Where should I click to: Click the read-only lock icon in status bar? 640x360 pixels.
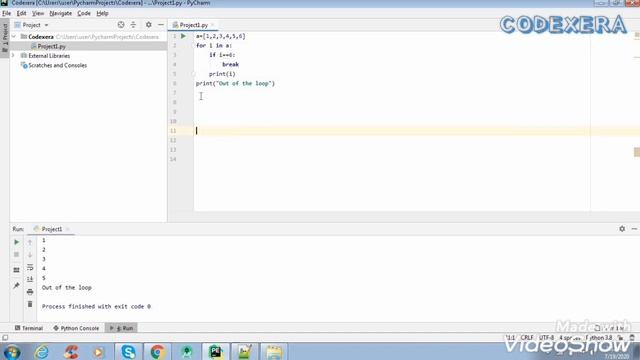(x=620, y=338)
